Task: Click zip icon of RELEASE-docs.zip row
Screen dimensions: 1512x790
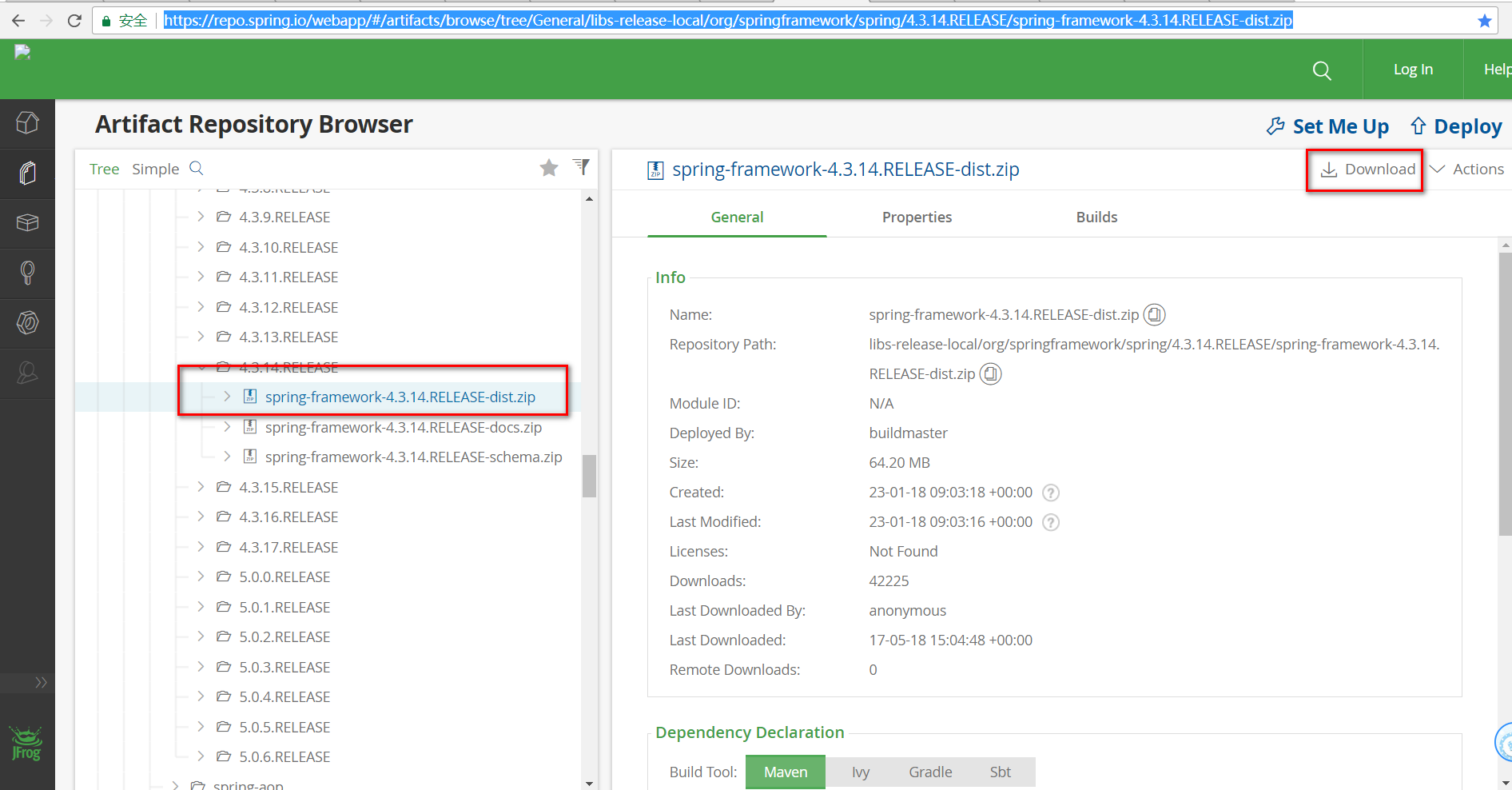Action: coord(249,427)
